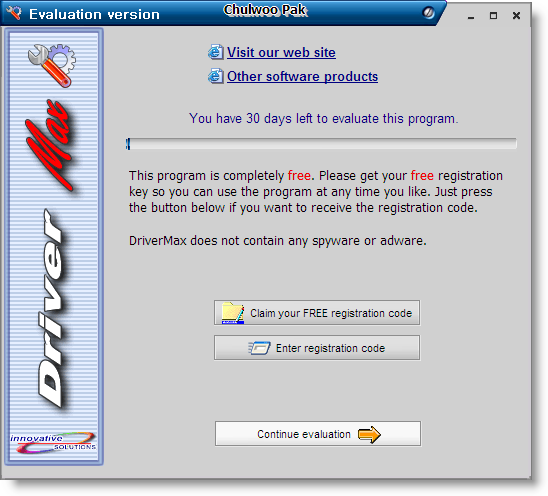Image resolution: width=548 pixels, height=496 pixels.
Task: Minimize the Evaluation version window
Action: pos(471,16)
